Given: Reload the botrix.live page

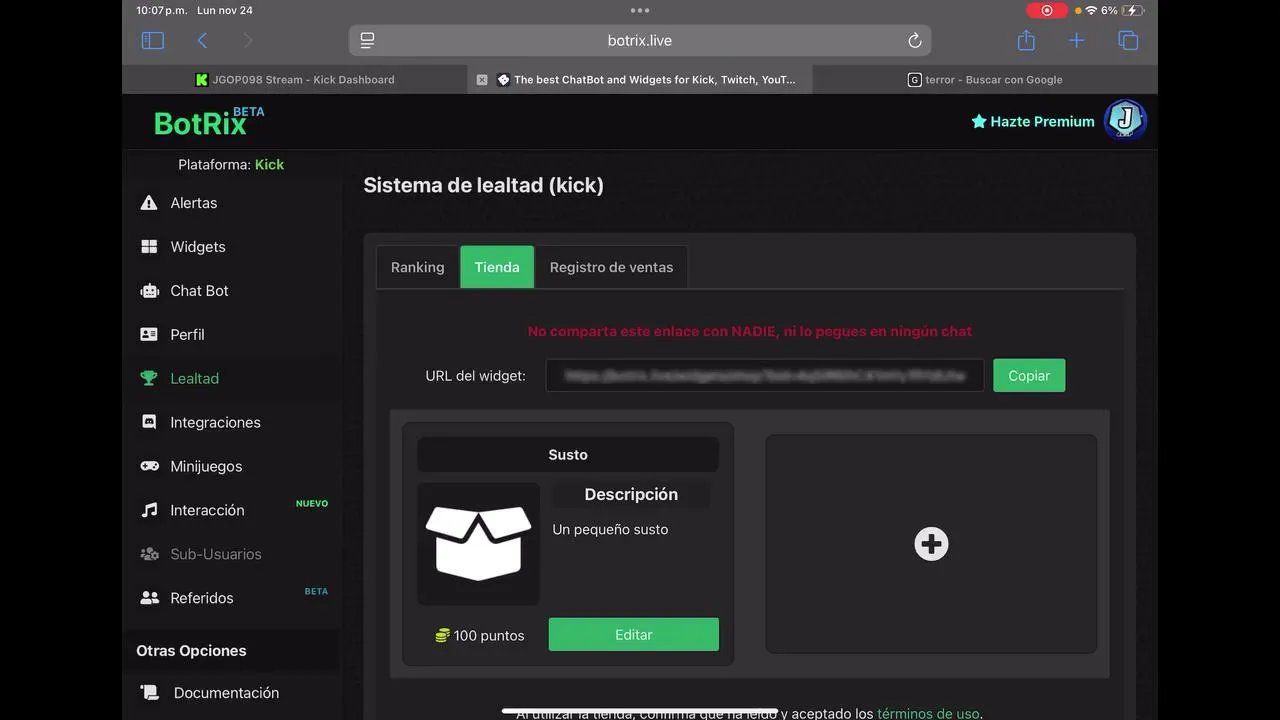Looking at the screenshot, I should (914, 40).
